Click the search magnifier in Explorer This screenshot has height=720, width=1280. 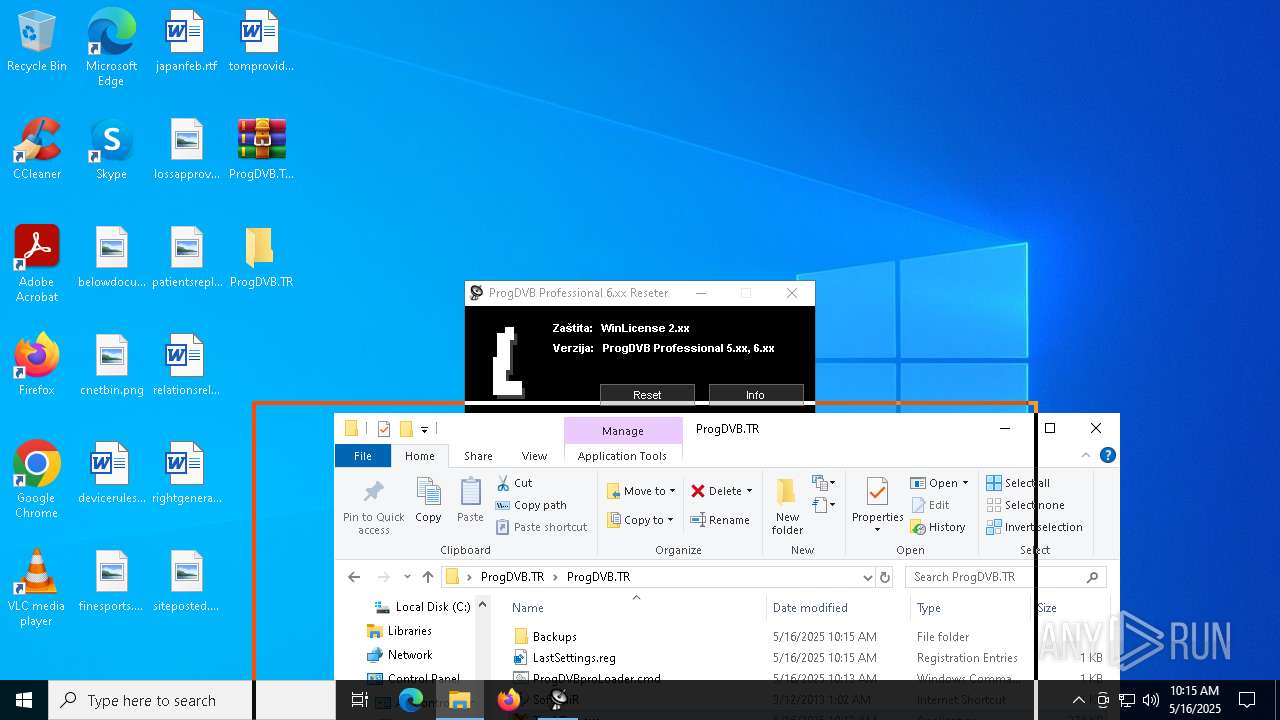point(1092,577)
